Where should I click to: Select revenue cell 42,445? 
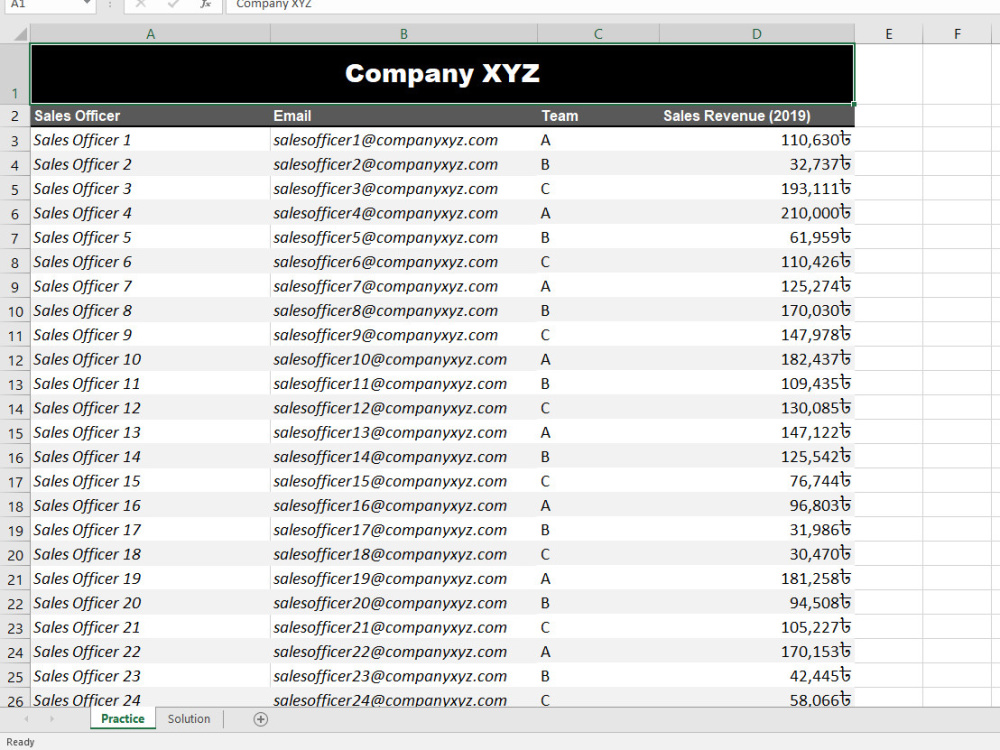756,676
